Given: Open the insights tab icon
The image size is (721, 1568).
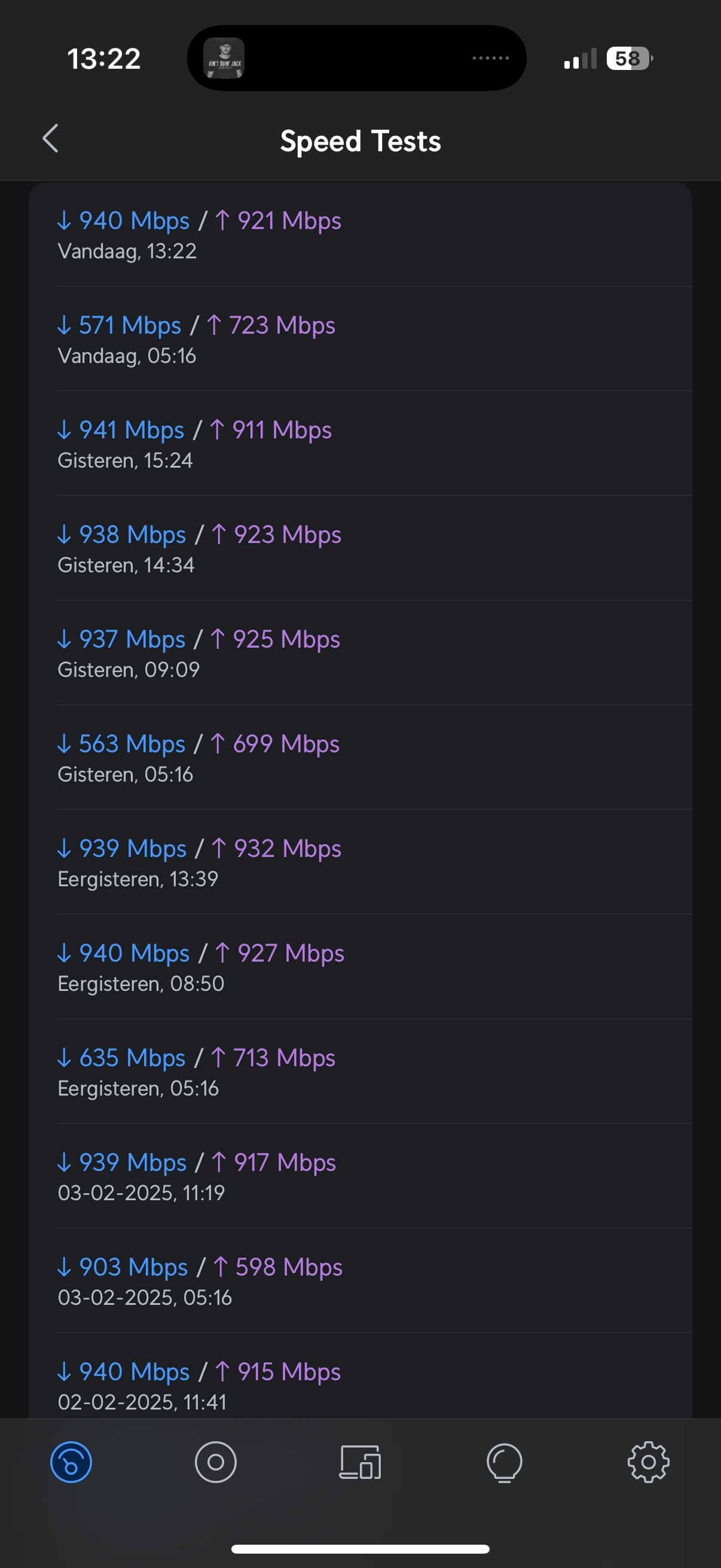Looking at the screenshot, I should click(x=505, y=1463).
